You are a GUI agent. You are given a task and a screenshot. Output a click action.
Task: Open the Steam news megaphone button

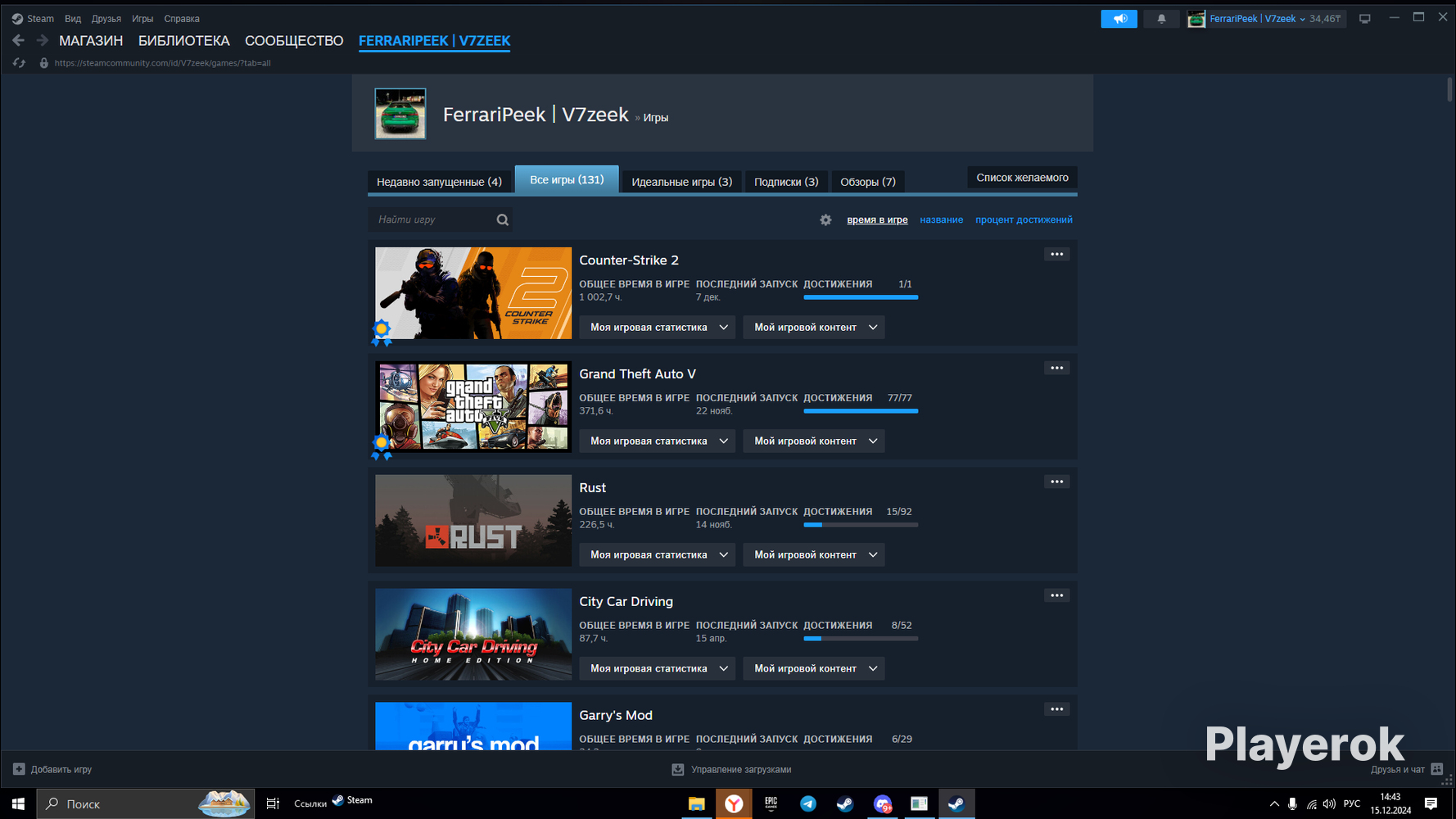pyautogui.click(x=1119, y=19)
